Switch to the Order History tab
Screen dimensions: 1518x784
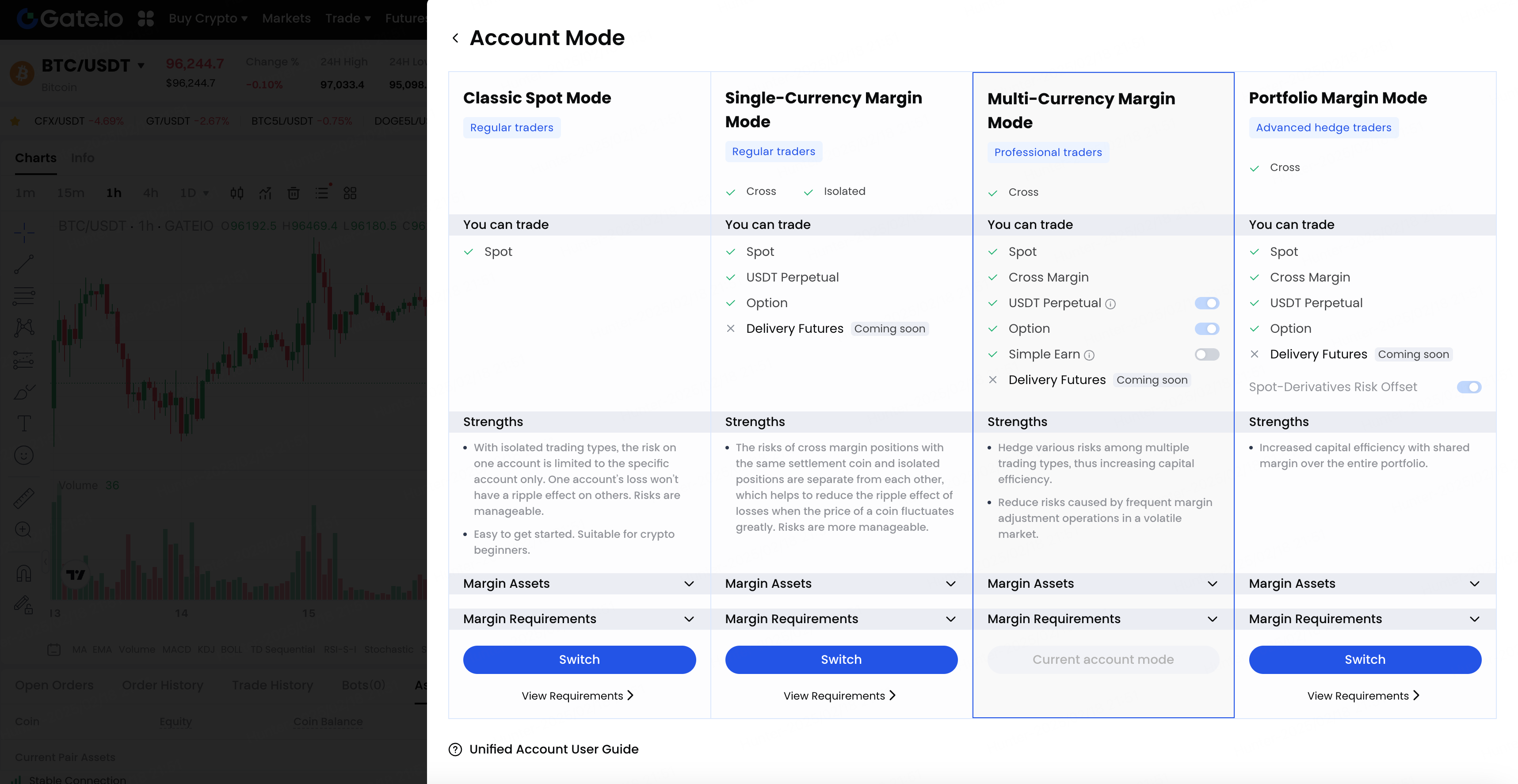click(x=162, y=685)
